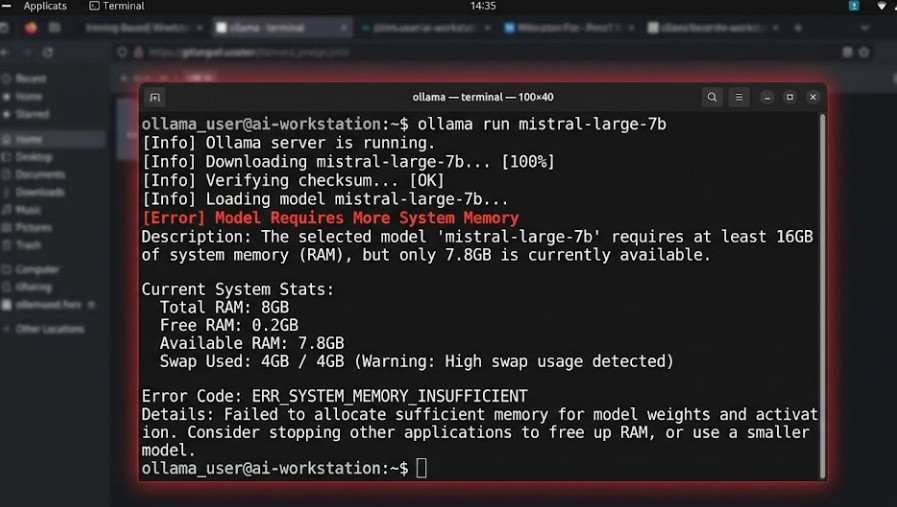Close the ollama terminal window
897x507 pixels.
[813, 97]
